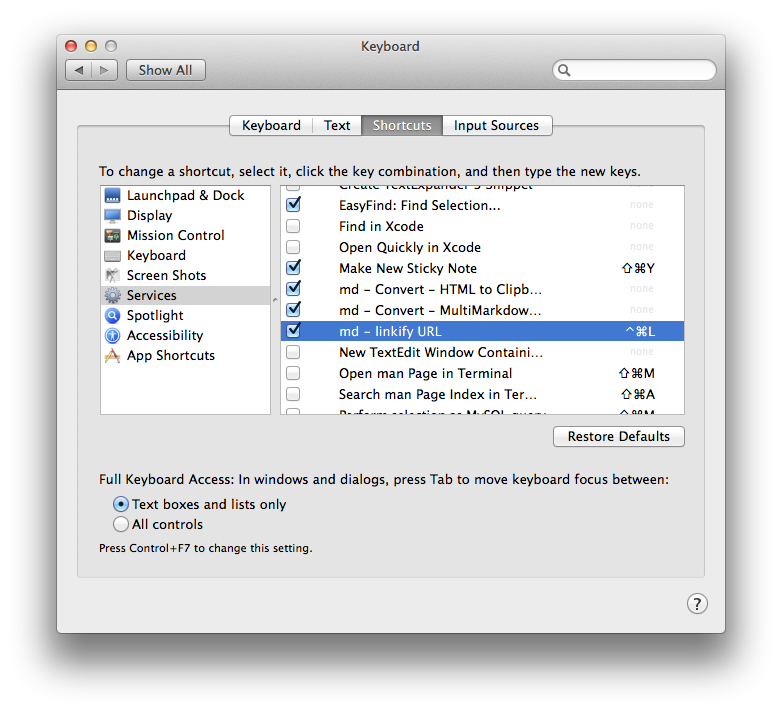Screen dimensions: 782x712
Task: Enable Open man Page in Terminal
Action: [293, 373]
